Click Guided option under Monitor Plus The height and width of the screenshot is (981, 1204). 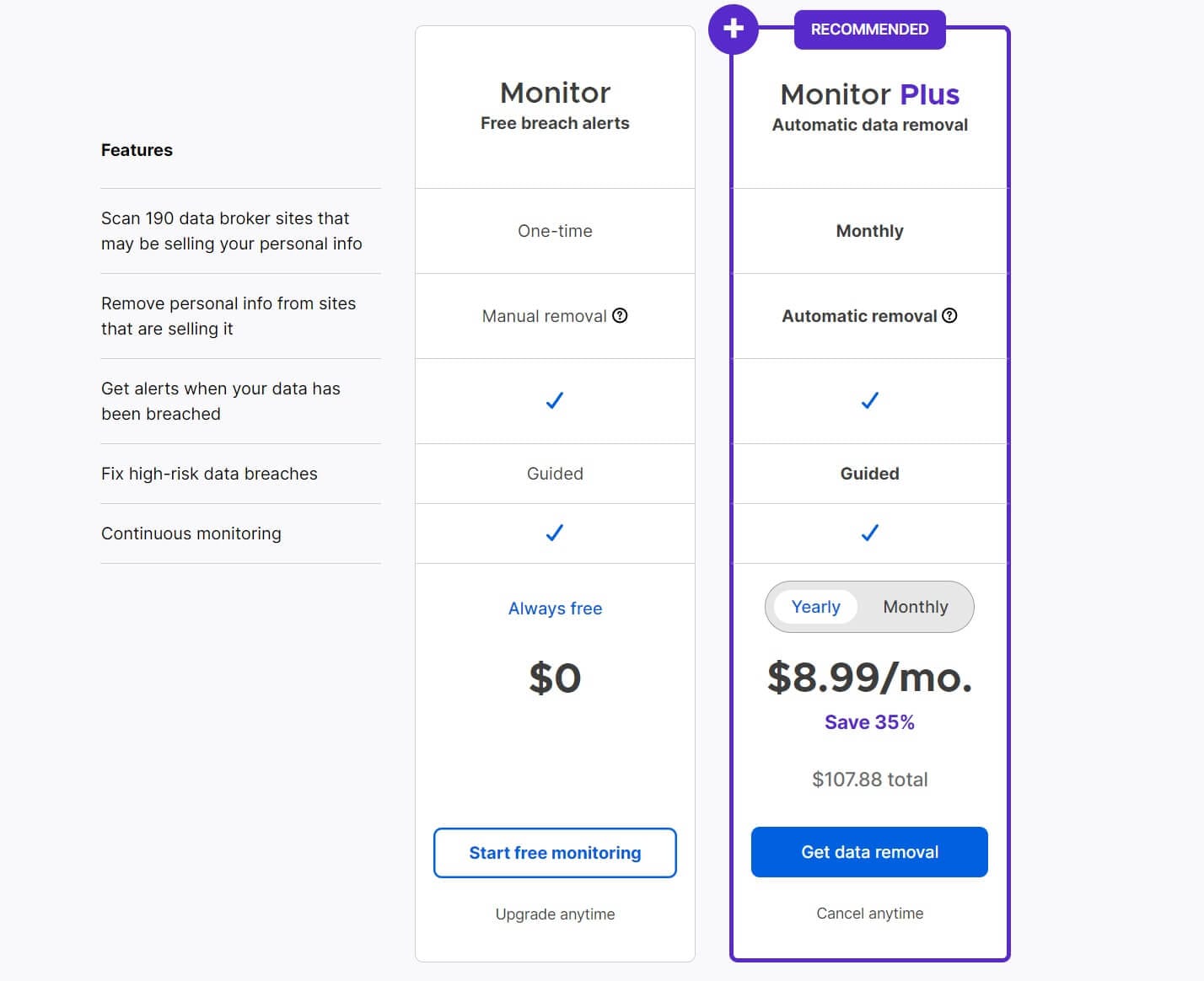[869, 474]
